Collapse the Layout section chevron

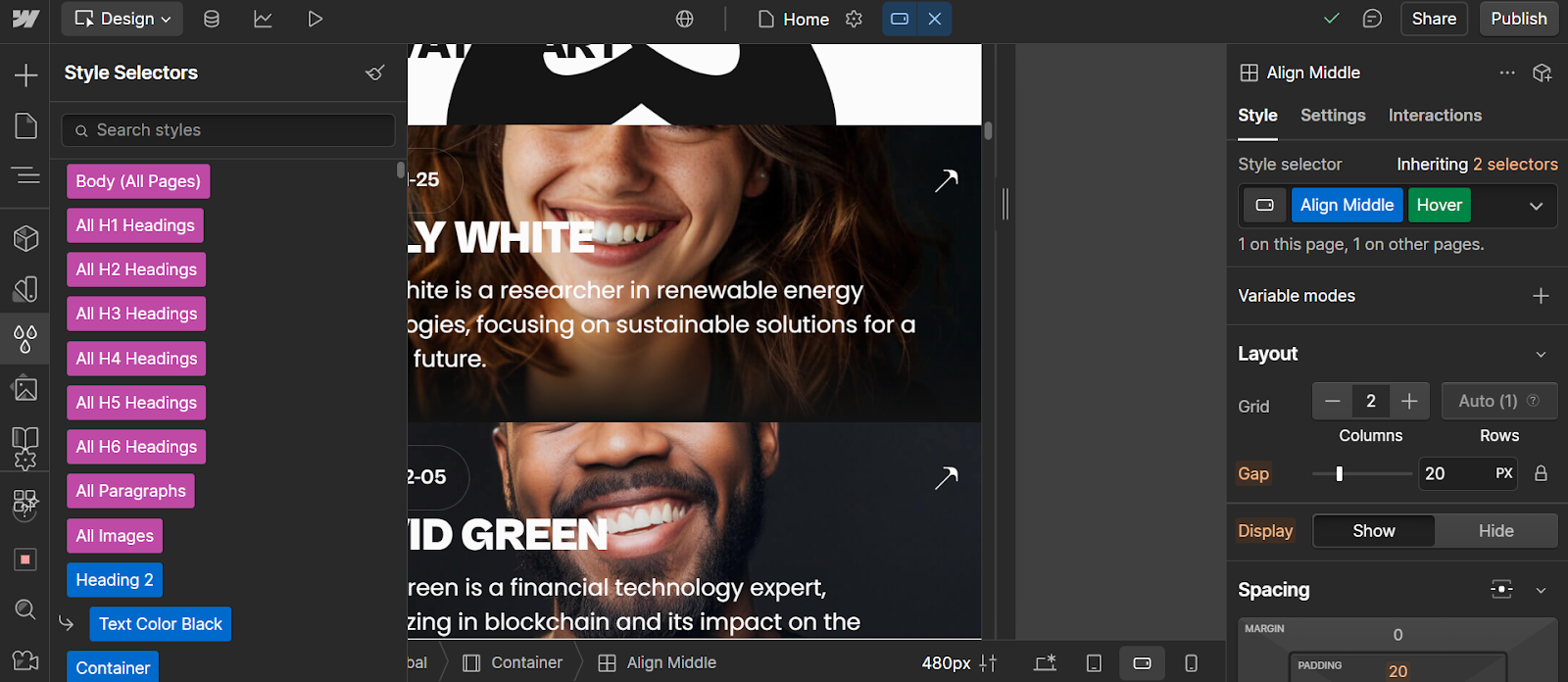[1541, 355]
